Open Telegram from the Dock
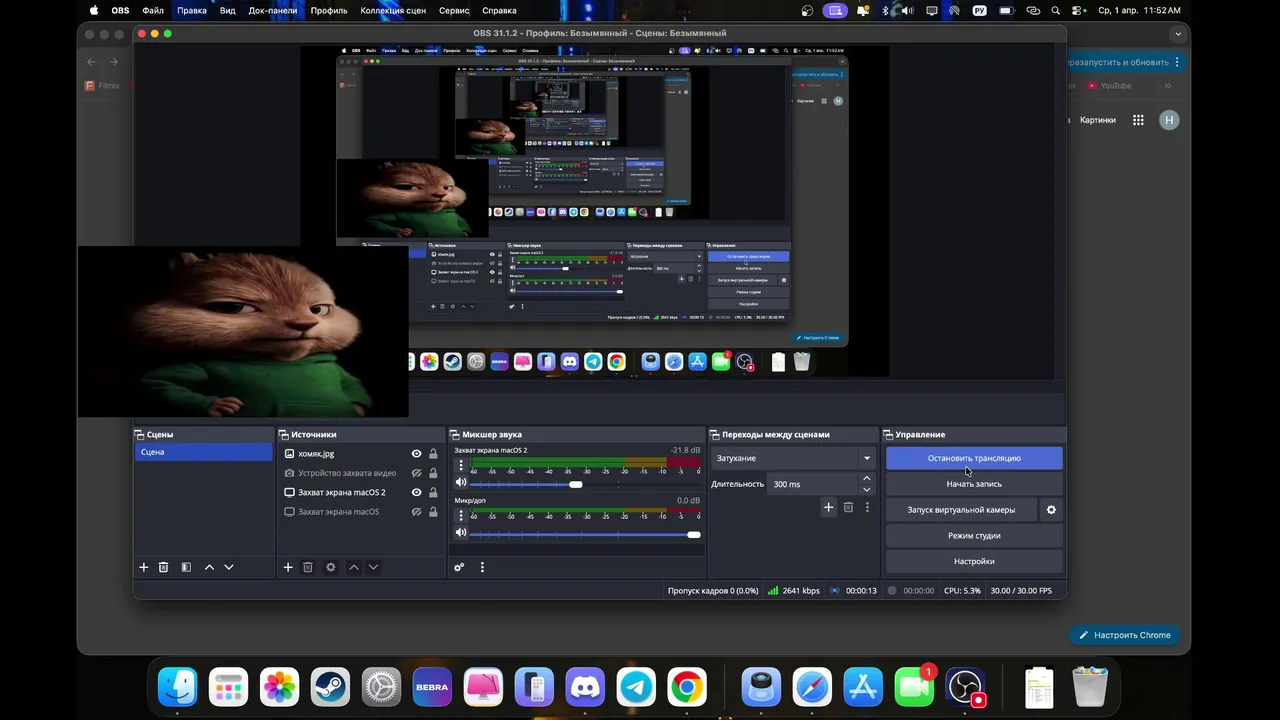Image resolution: width=1280 pixels, height=720 pixels. click(636, 687)
